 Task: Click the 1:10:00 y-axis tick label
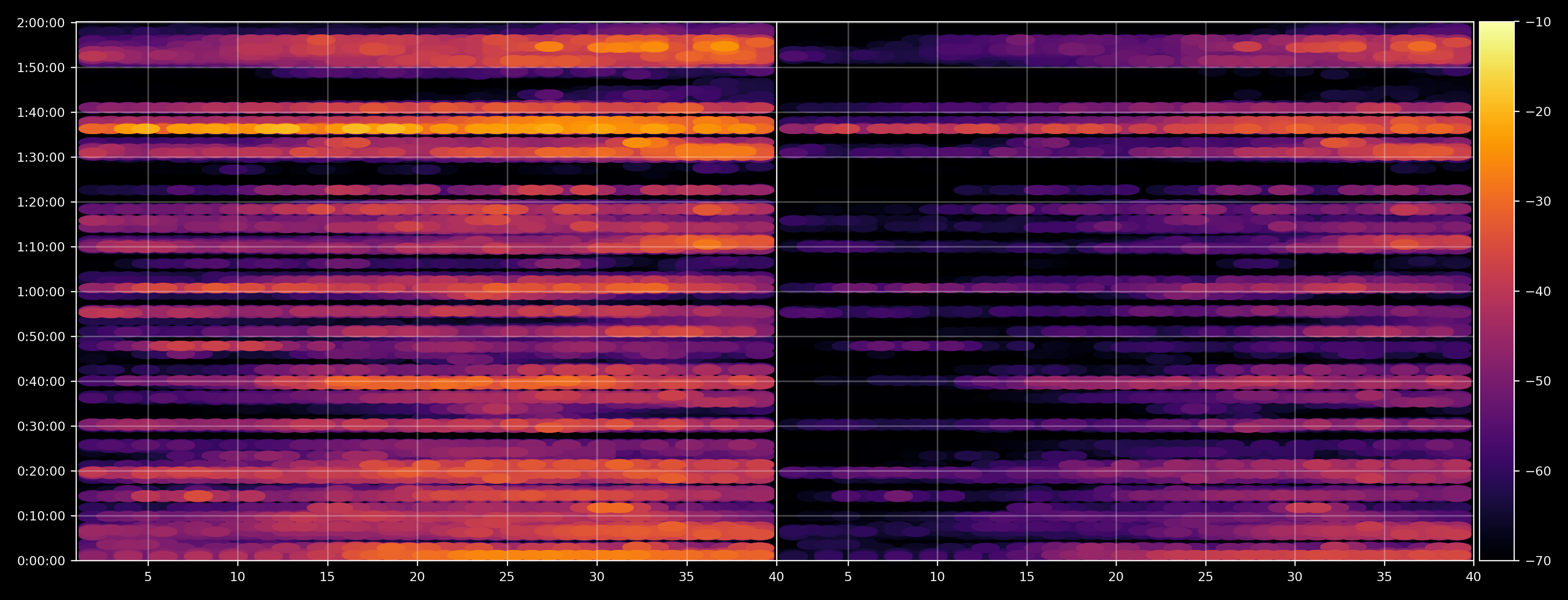point(41,247)
